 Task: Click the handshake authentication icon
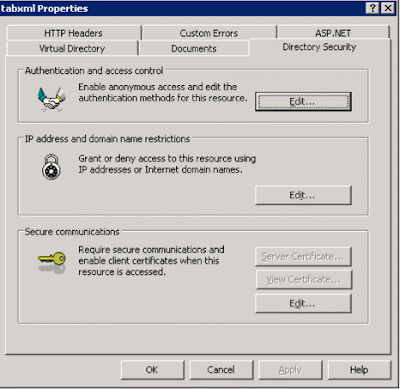click(x=51, y=99)
